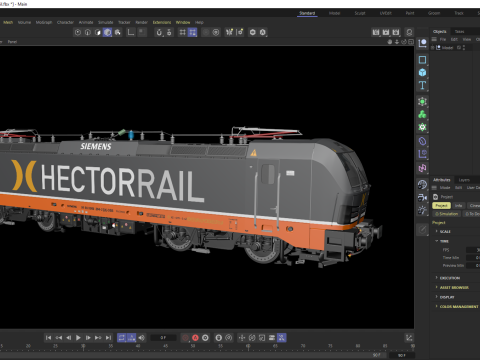
Task: Open the MoGraph menu
Action: click(44, 22)
